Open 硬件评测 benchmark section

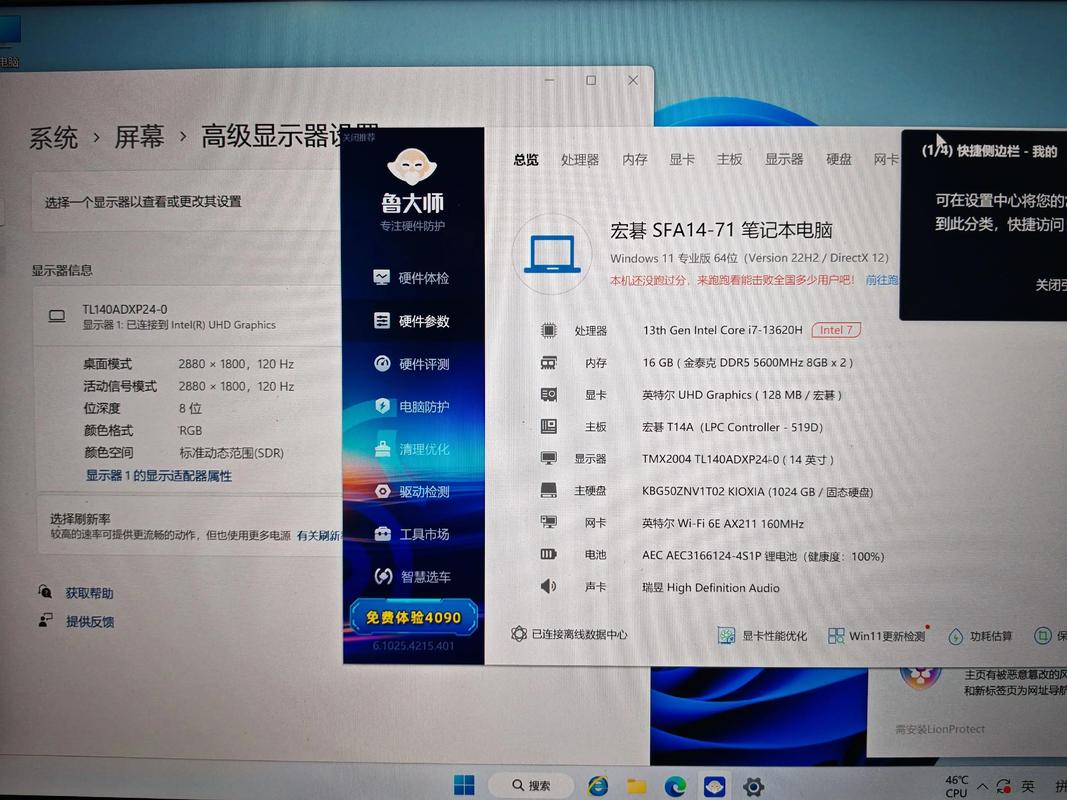pos(411,364)
